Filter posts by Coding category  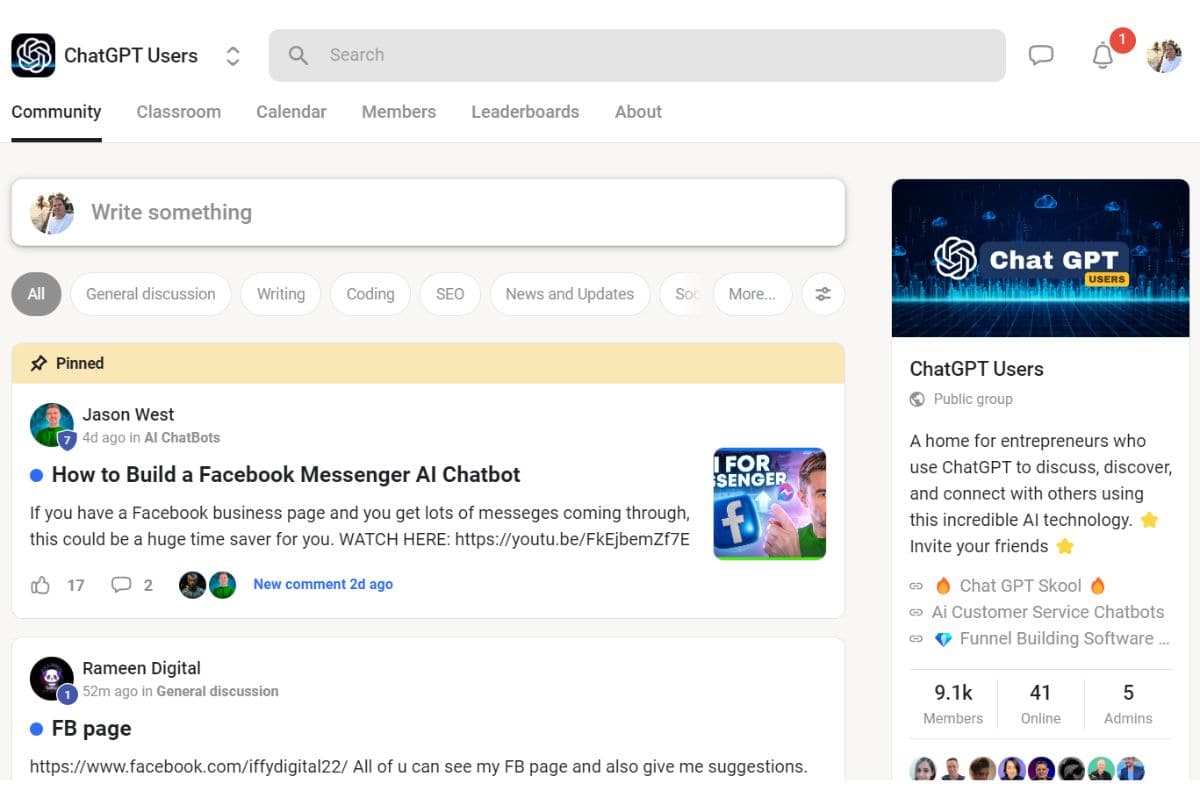(x=370, y=294)
